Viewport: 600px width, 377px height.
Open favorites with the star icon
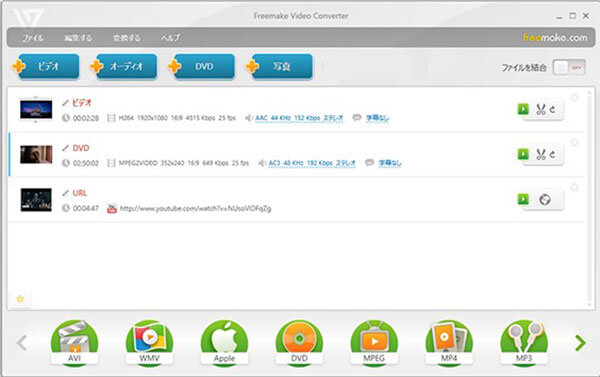(20, 298)
